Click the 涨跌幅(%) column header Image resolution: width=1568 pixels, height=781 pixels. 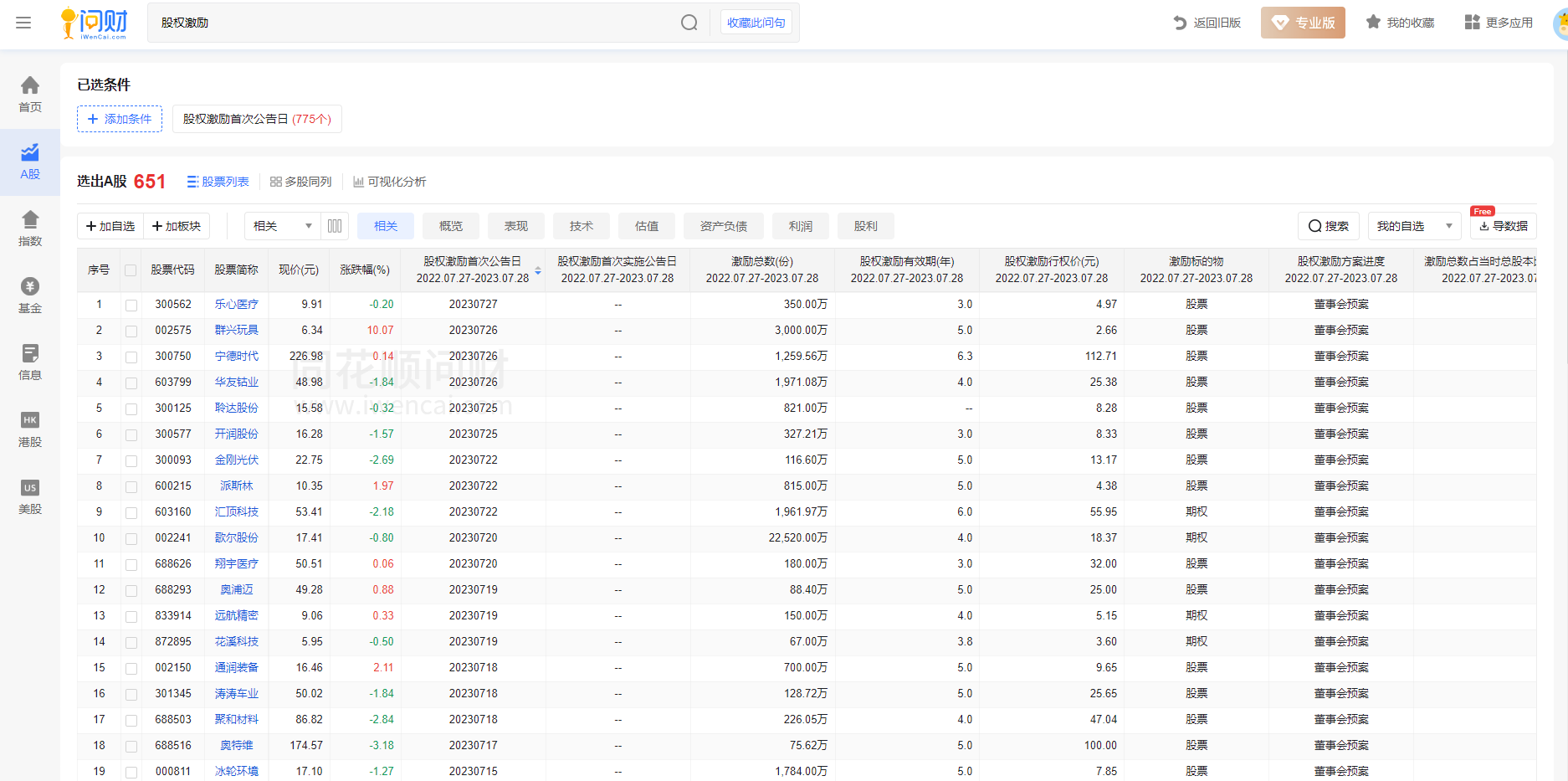click(x=365, y=270)
